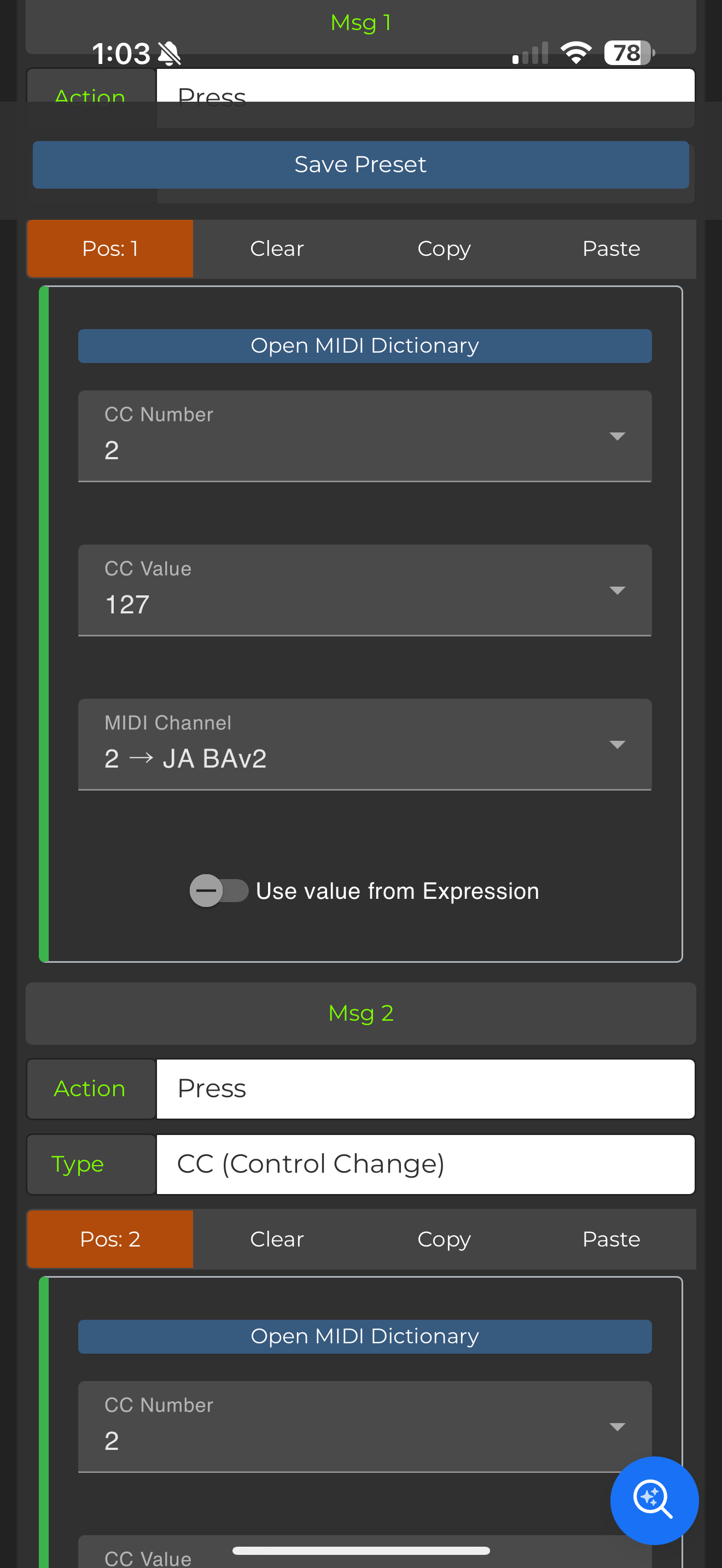Open Msg 1 CC Value dropdown
Screen dimensions: 722x1568
(x=364, y=590)
